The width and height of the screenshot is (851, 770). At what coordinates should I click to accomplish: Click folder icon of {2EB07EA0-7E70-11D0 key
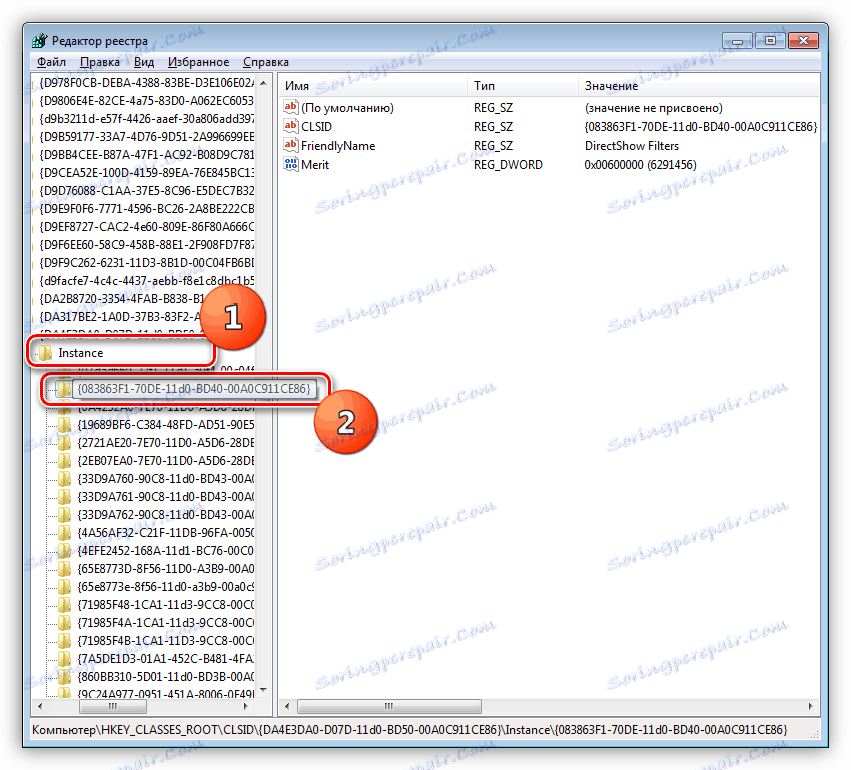coord(64,461)
